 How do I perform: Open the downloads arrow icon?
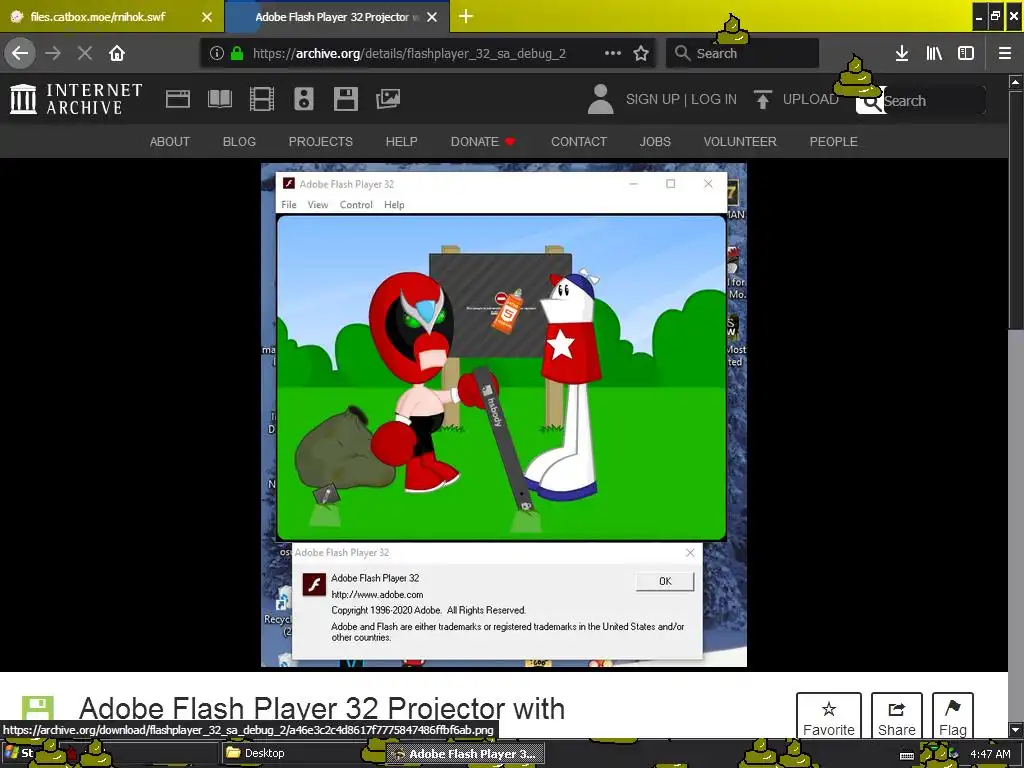tap(902, 53)
